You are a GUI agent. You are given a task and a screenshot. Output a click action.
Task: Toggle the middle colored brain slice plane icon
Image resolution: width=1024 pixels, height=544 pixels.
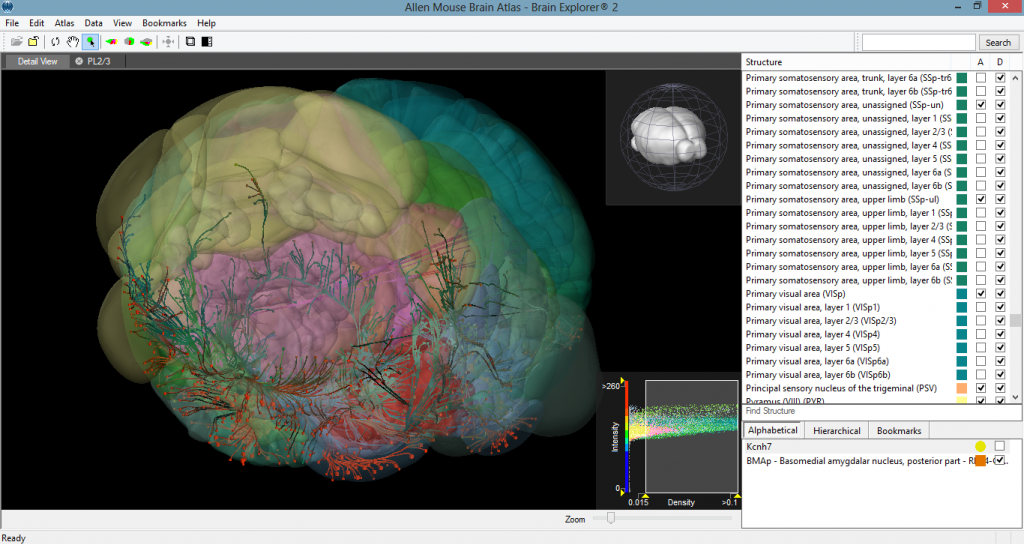129,42
